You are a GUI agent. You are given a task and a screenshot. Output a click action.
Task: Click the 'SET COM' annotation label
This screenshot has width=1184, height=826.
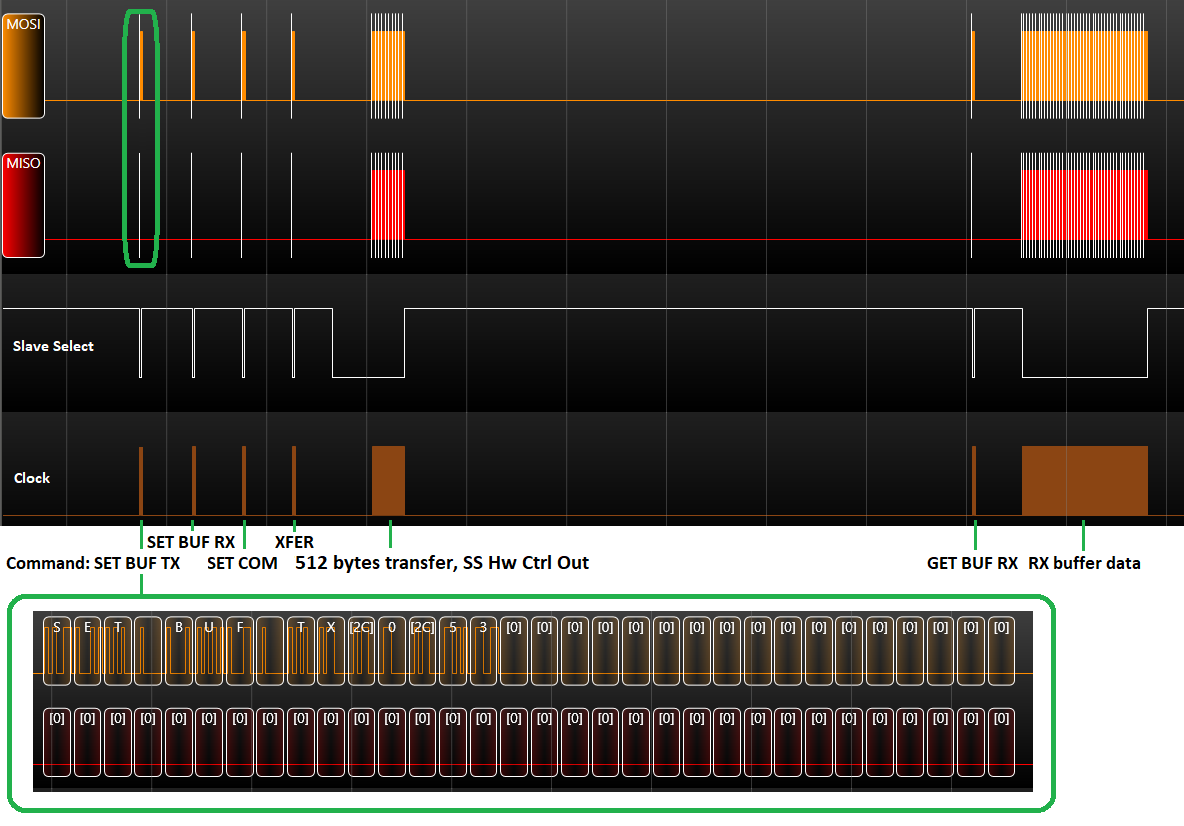click(242, 563)
